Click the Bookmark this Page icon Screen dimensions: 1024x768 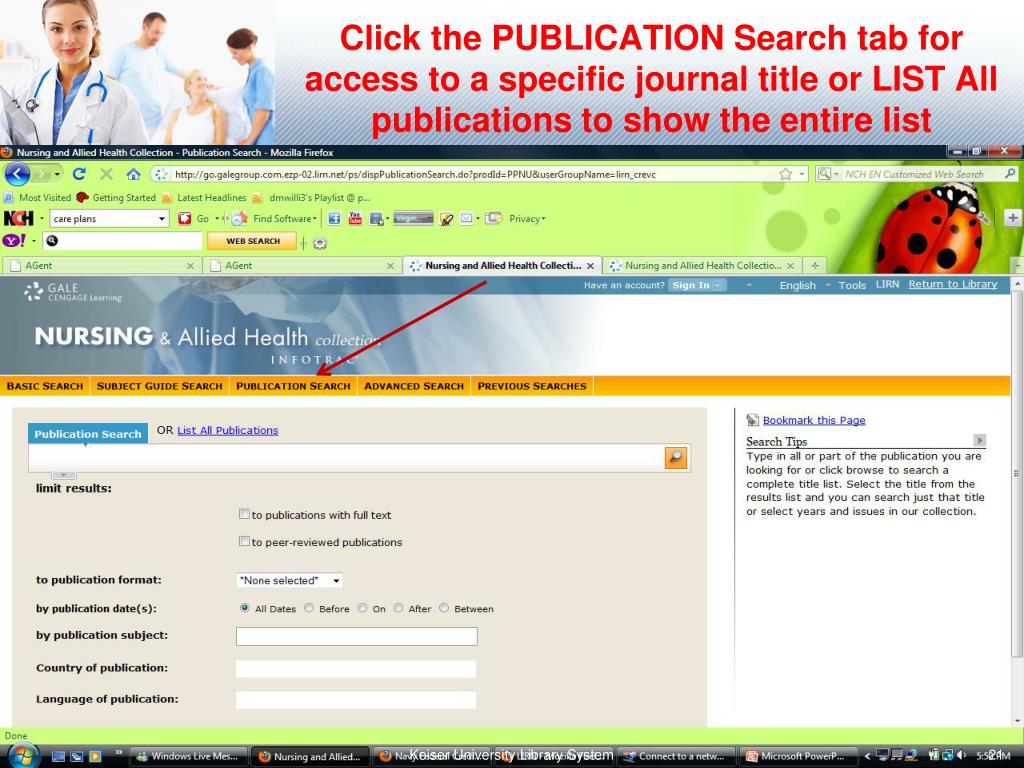[x=753, y=420]
